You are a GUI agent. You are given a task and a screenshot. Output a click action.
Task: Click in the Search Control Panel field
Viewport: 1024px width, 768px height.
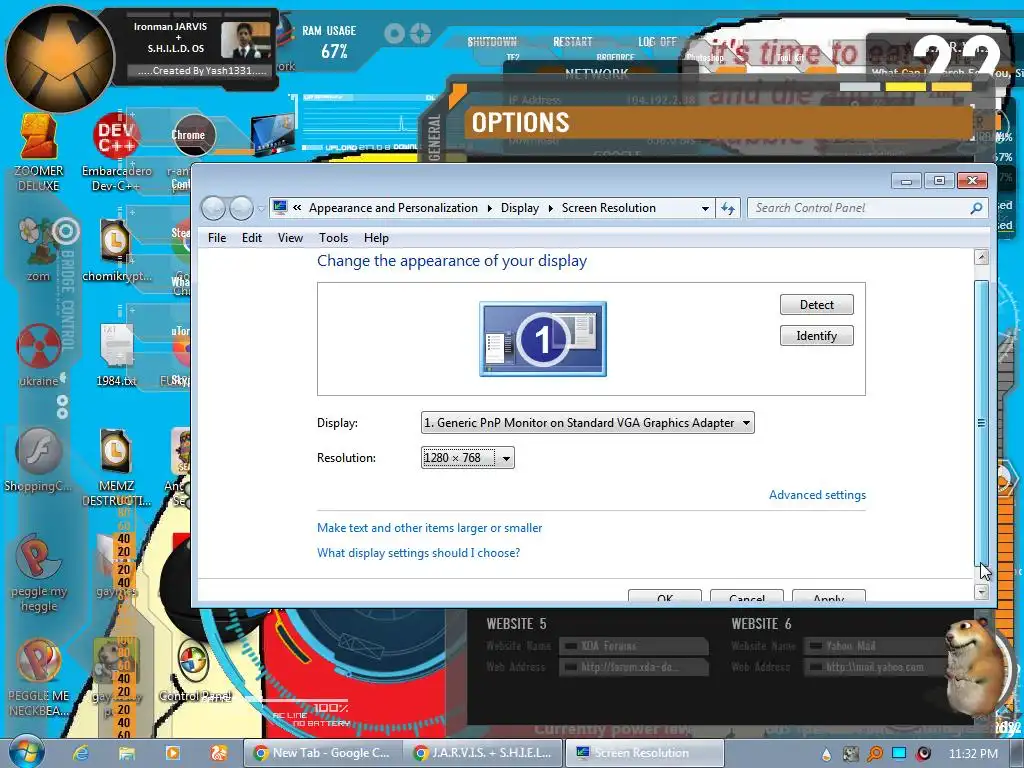pos(859,208)
